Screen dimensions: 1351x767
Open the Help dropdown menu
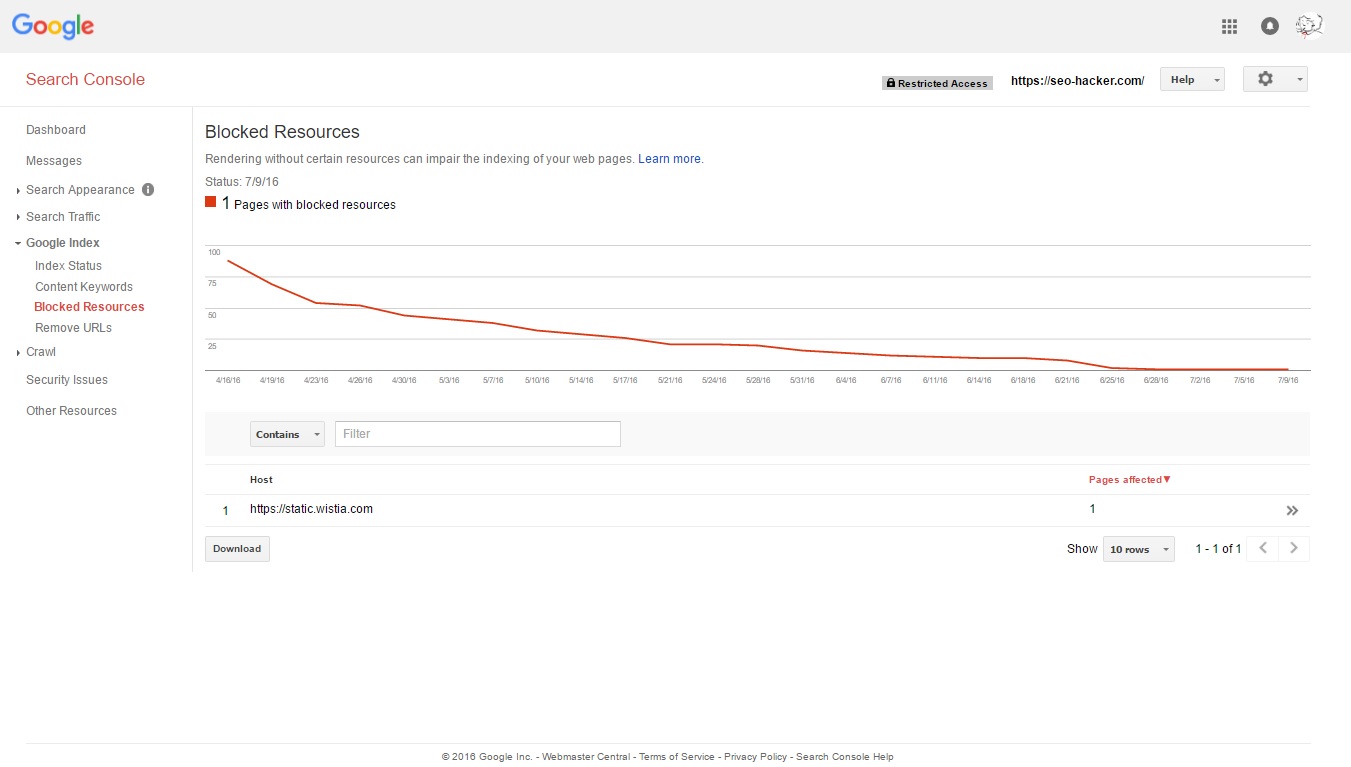tap(1192, 80)
